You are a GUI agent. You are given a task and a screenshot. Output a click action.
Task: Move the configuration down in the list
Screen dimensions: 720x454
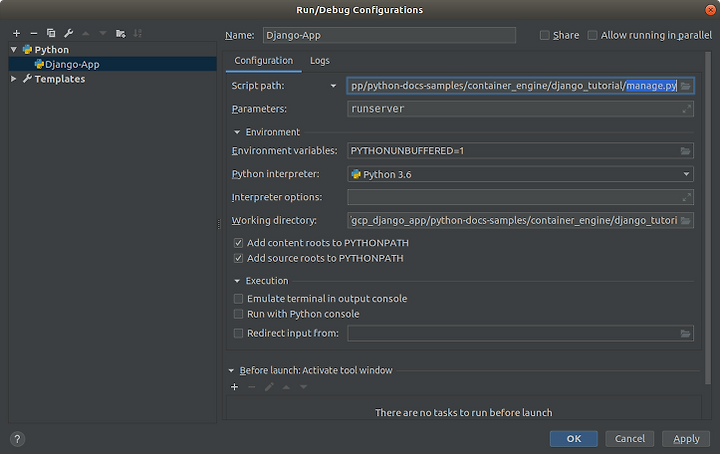[103, 34]
